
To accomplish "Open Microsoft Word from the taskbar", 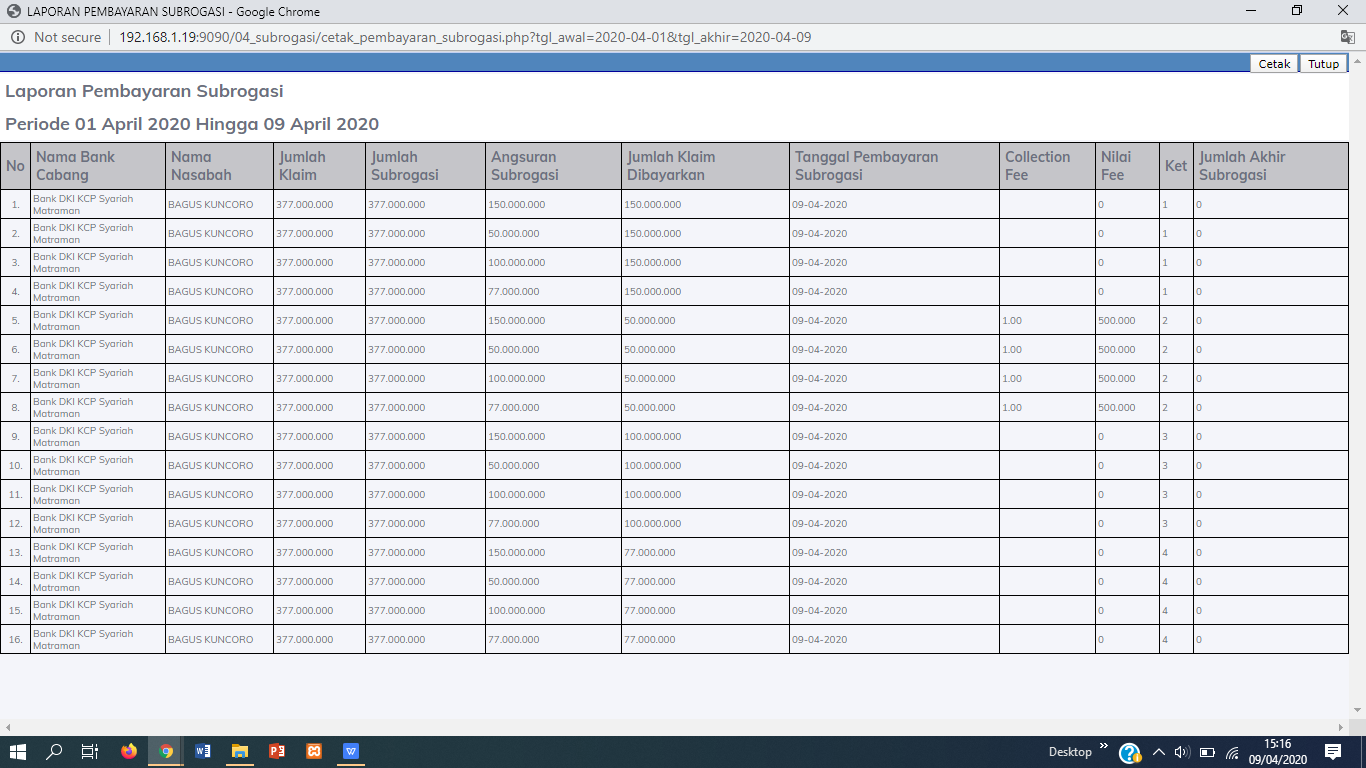I will [x=203, y=751].
